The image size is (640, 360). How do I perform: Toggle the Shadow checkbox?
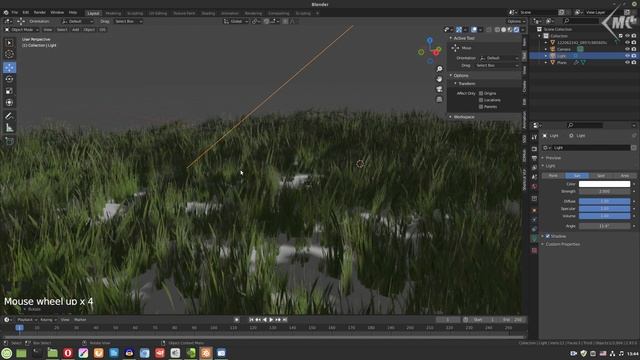pos(548,236)
